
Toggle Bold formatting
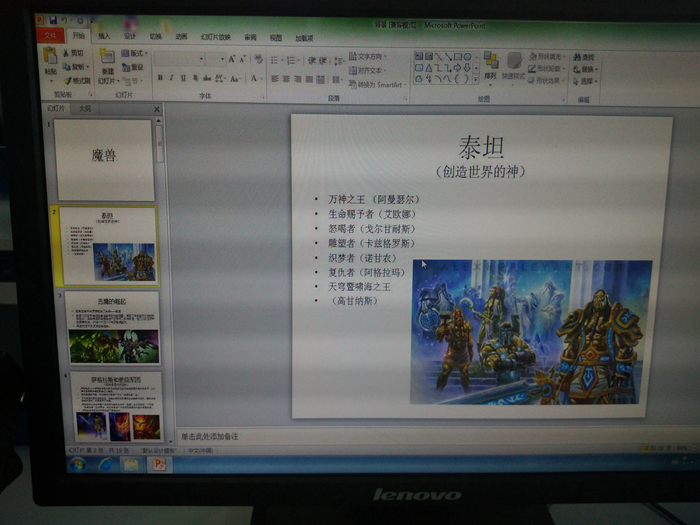(x=159, y=78)
